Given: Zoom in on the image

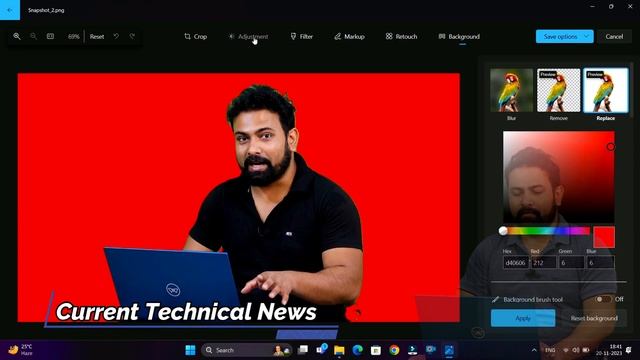Looking at the screenshot, I should point(17,36).
